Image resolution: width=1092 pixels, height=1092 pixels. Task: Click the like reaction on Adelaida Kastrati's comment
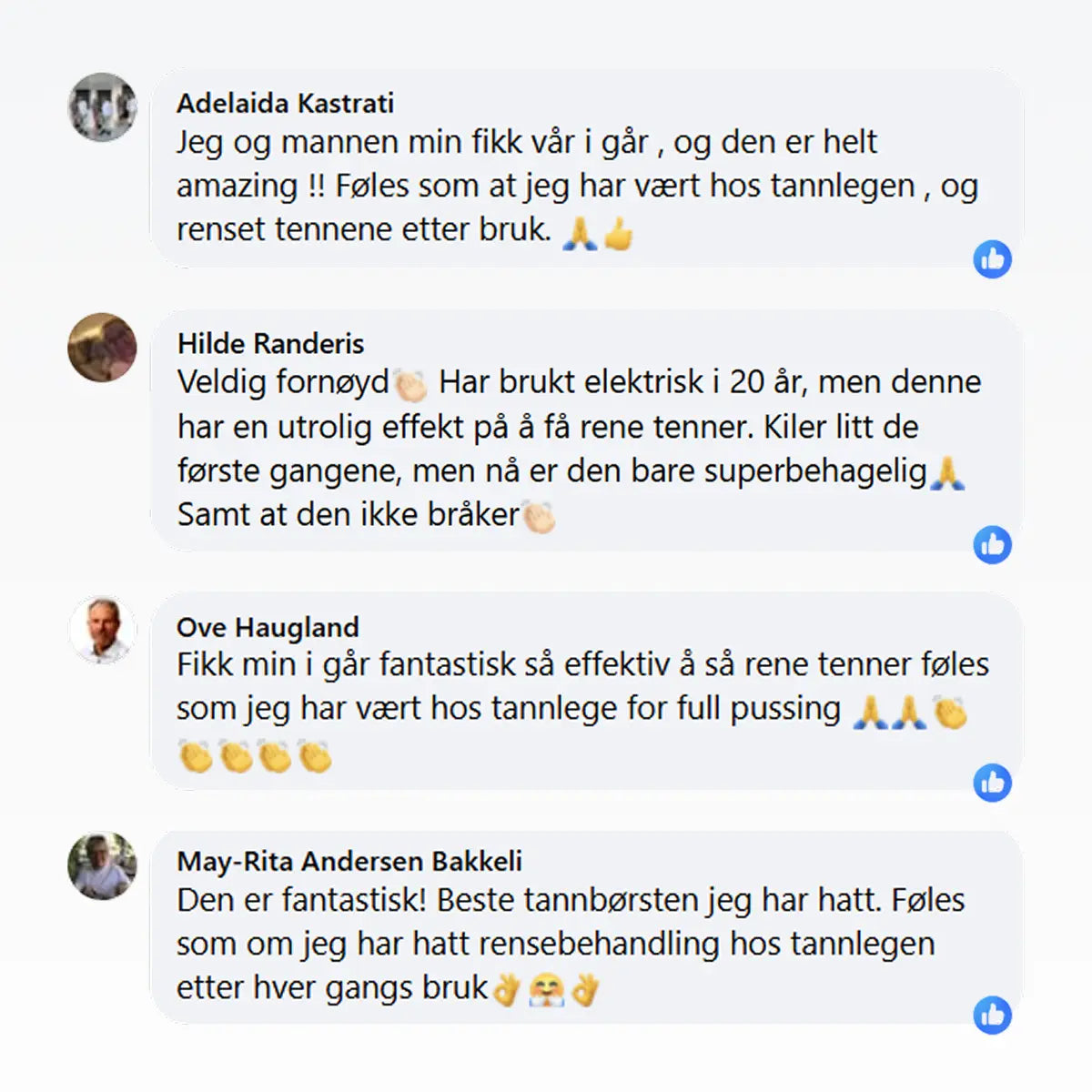(x=995, y=258)
